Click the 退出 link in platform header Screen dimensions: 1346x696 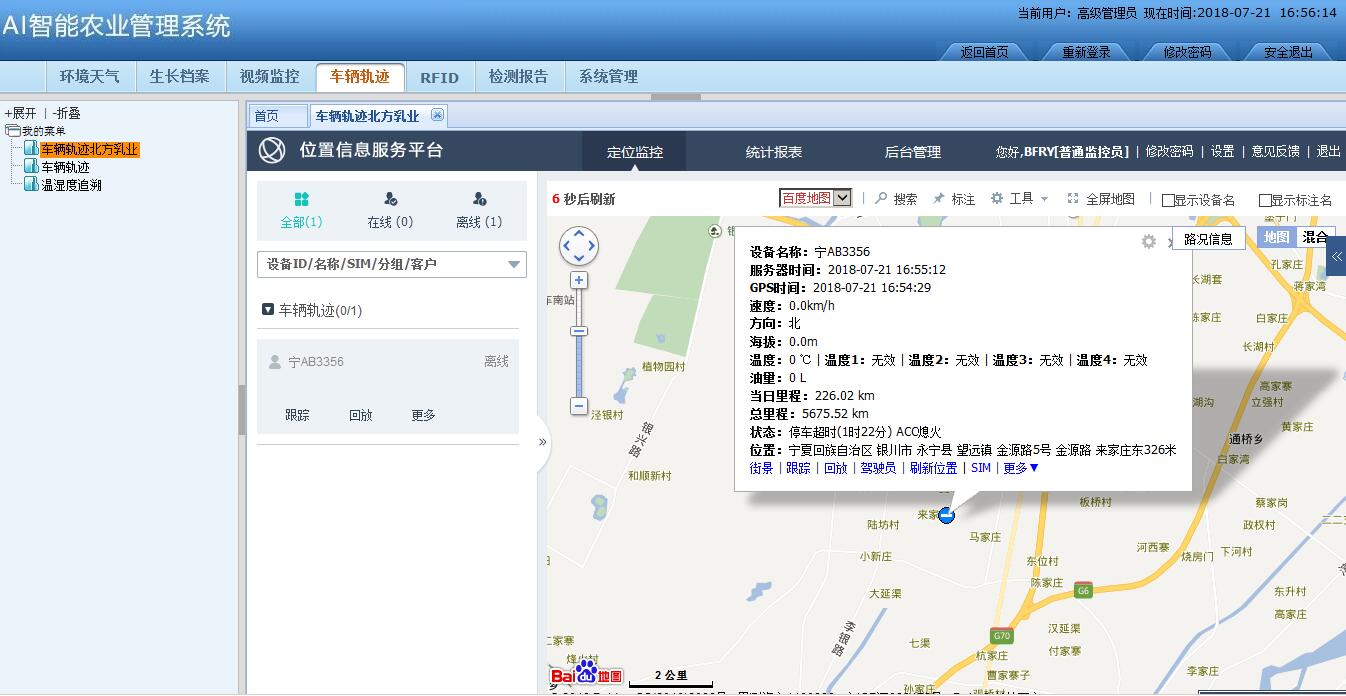[x=1328, y=151]
